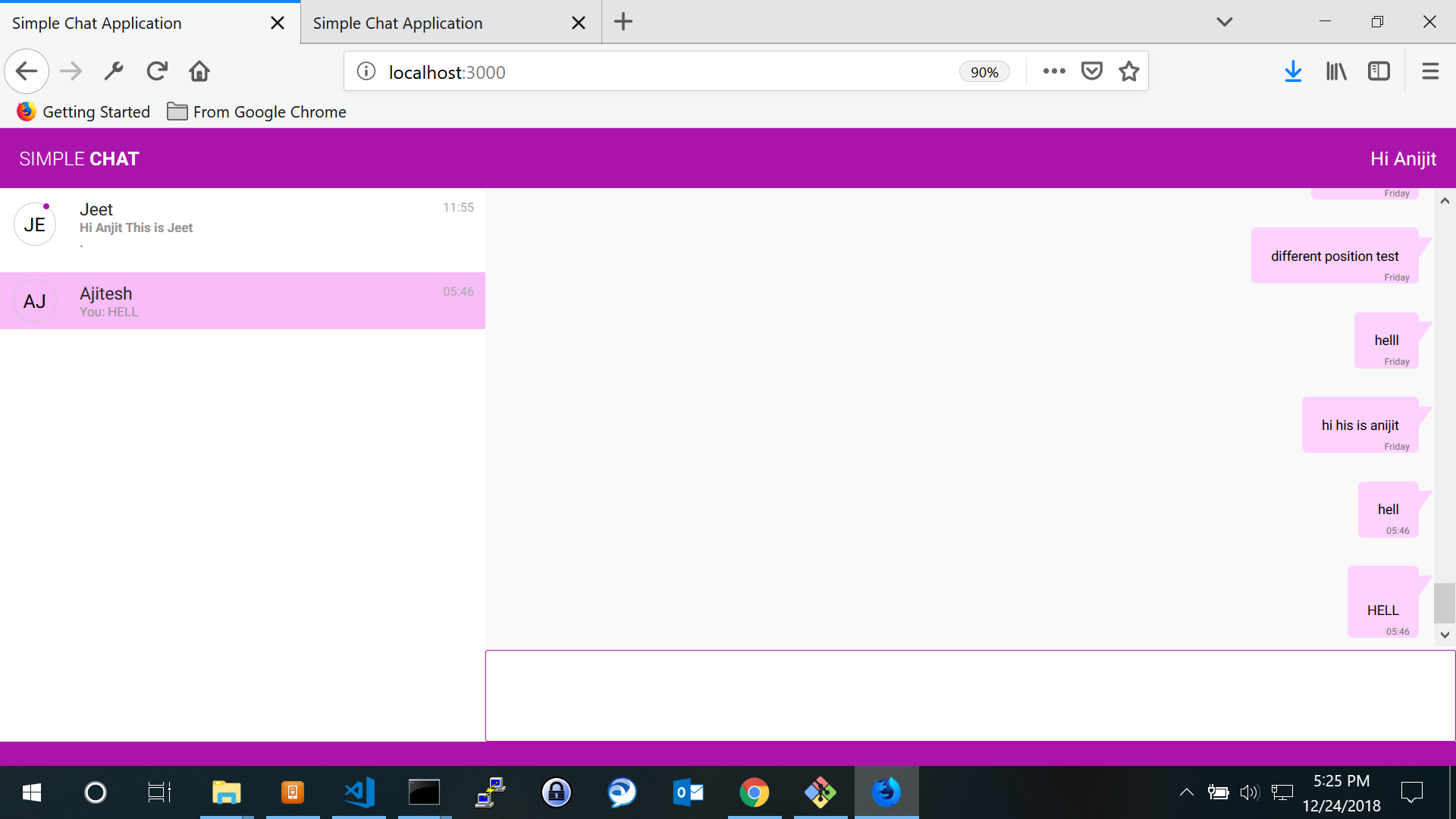Select Ajitesh conversation in contact list
Image resolution: width=1456 pixels, height=819 pixels.
click(243, 301)
